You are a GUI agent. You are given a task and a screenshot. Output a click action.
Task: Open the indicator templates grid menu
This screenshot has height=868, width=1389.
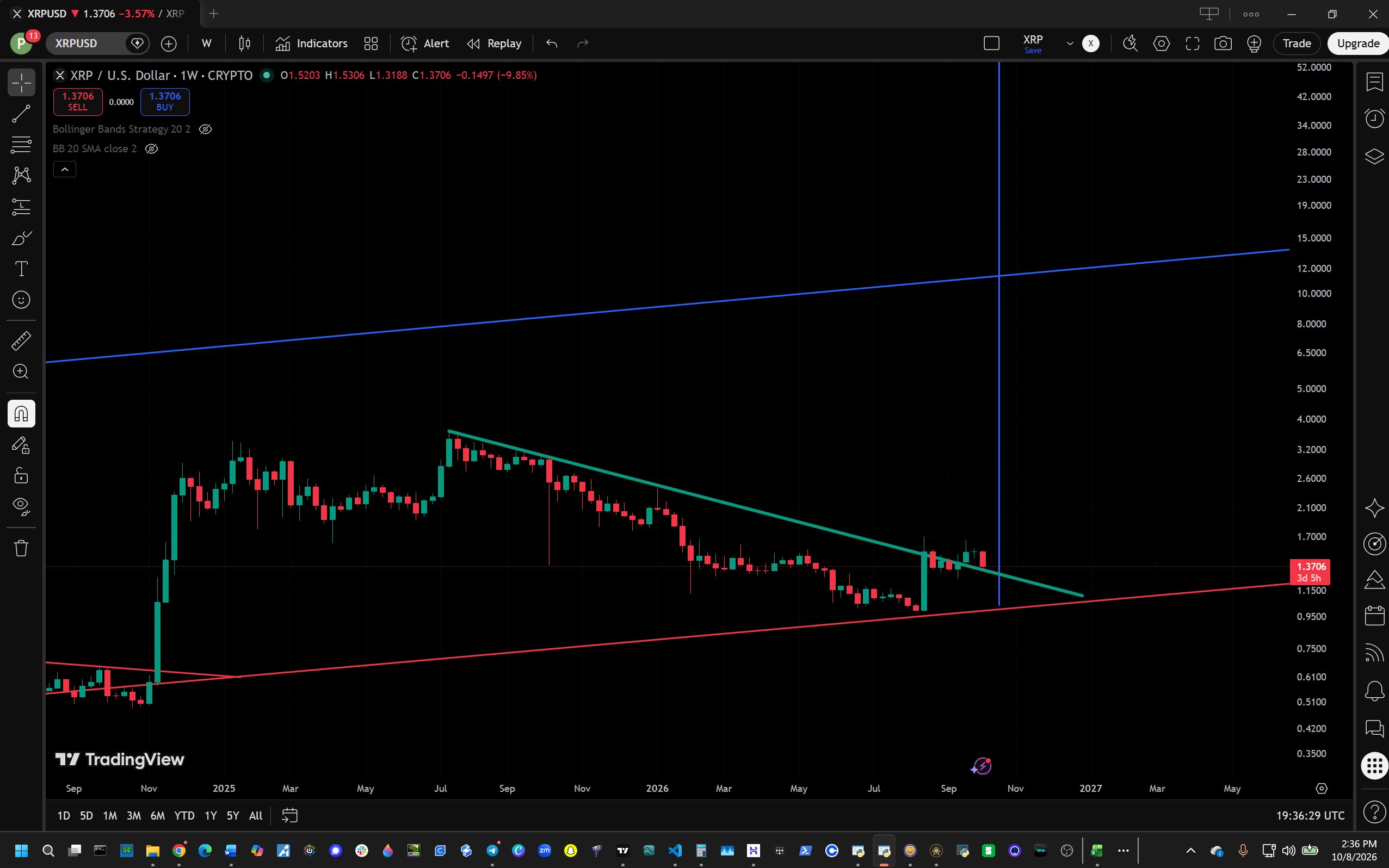pos(371,44)
